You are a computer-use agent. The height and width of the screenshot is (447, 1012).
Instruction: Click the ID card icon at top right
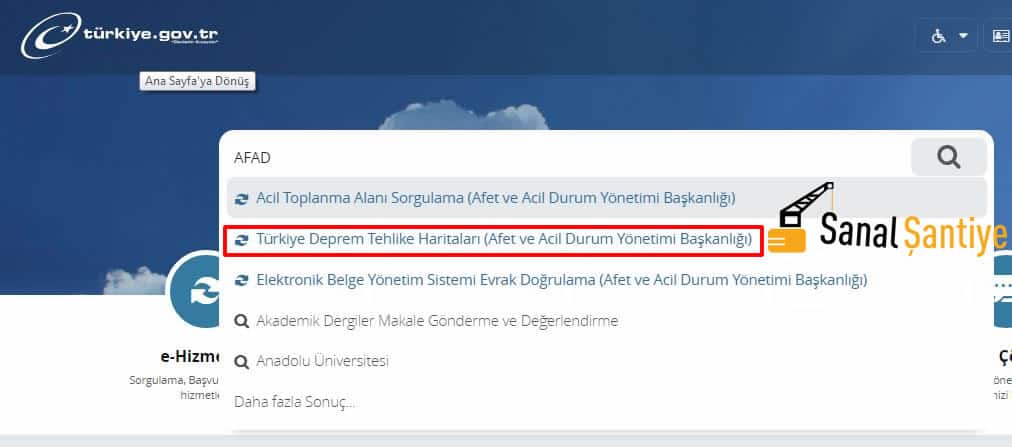pos(1000,36)
